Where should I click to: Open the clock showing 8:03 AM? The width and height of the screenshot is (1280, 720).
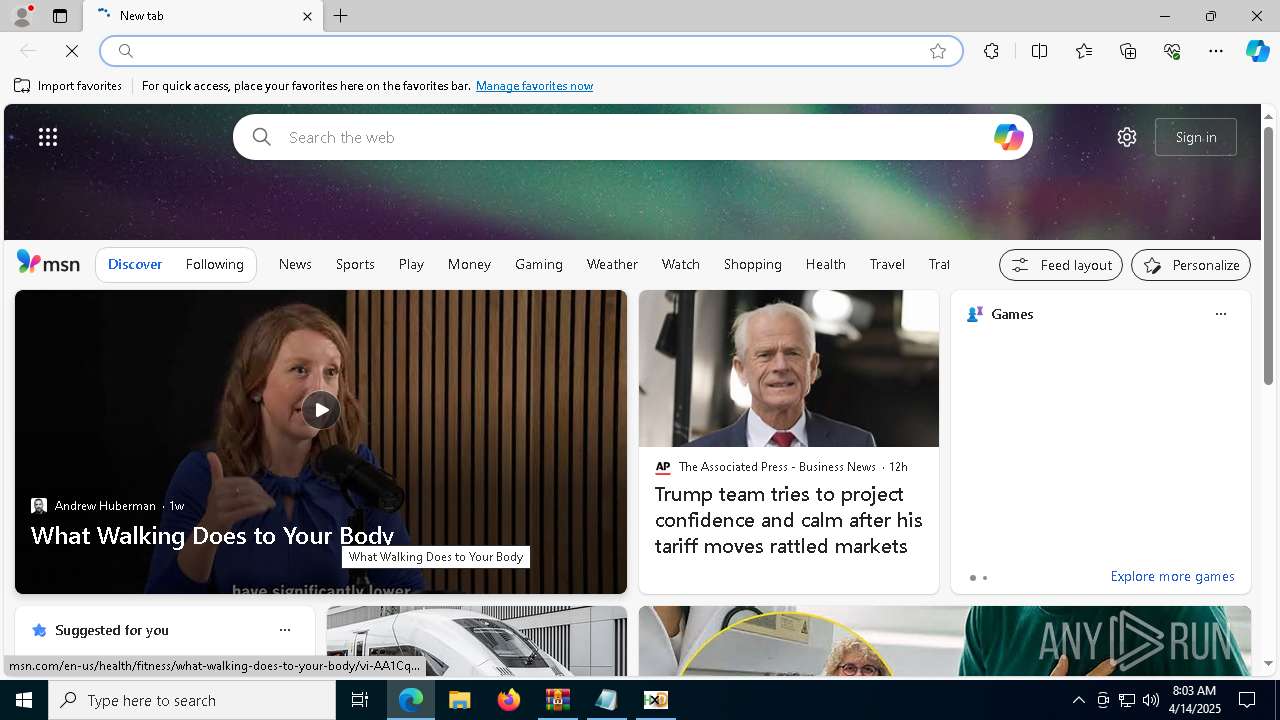(x=1195, y=700)
